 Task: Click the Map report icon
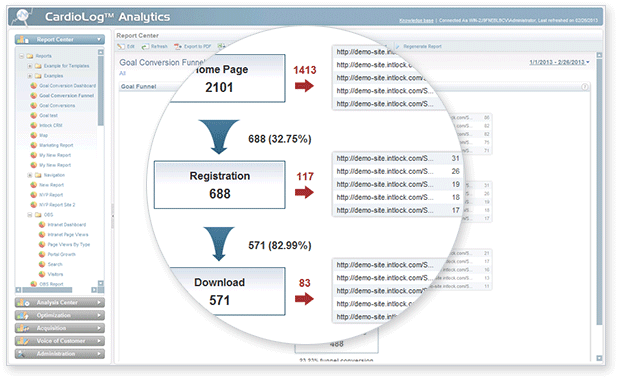point(34,135)
